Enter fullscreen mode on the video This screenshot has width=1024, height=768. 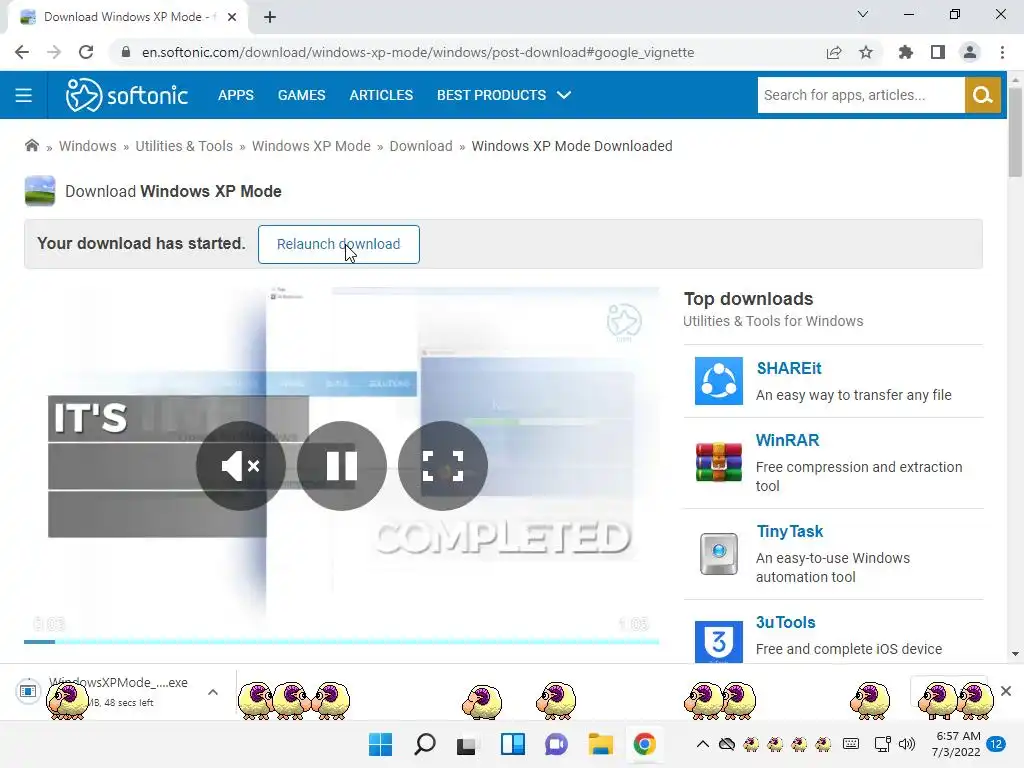click(x=443, y=466)
